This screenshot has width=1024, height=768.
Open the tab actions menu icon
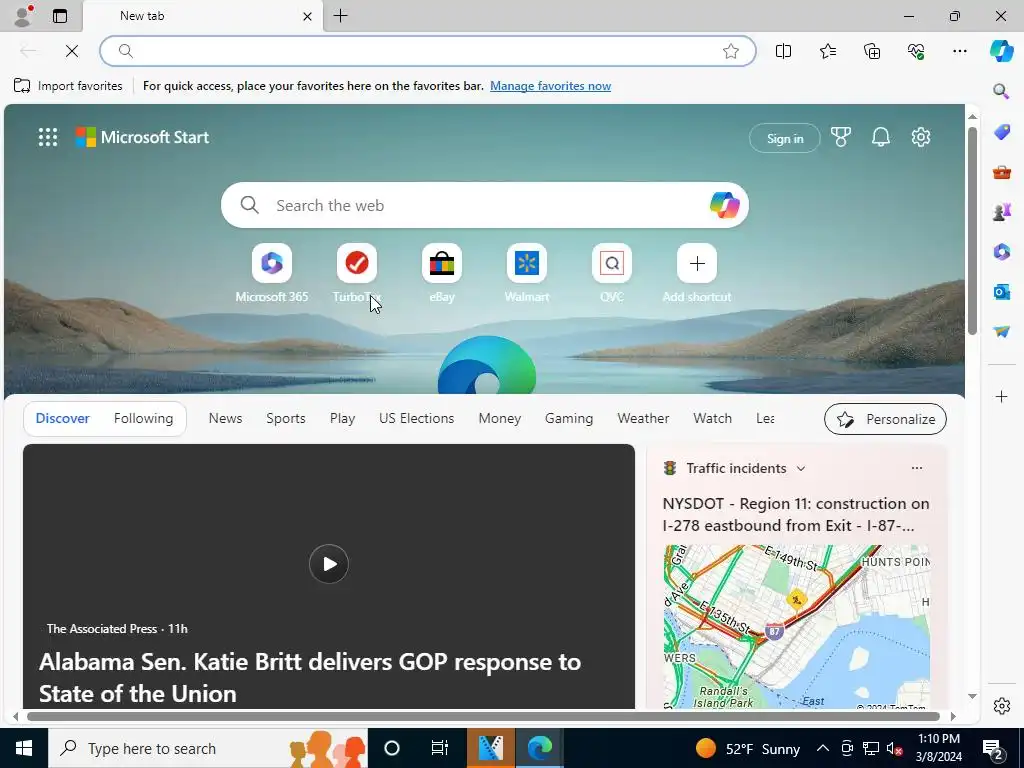[x=60, y=16]
